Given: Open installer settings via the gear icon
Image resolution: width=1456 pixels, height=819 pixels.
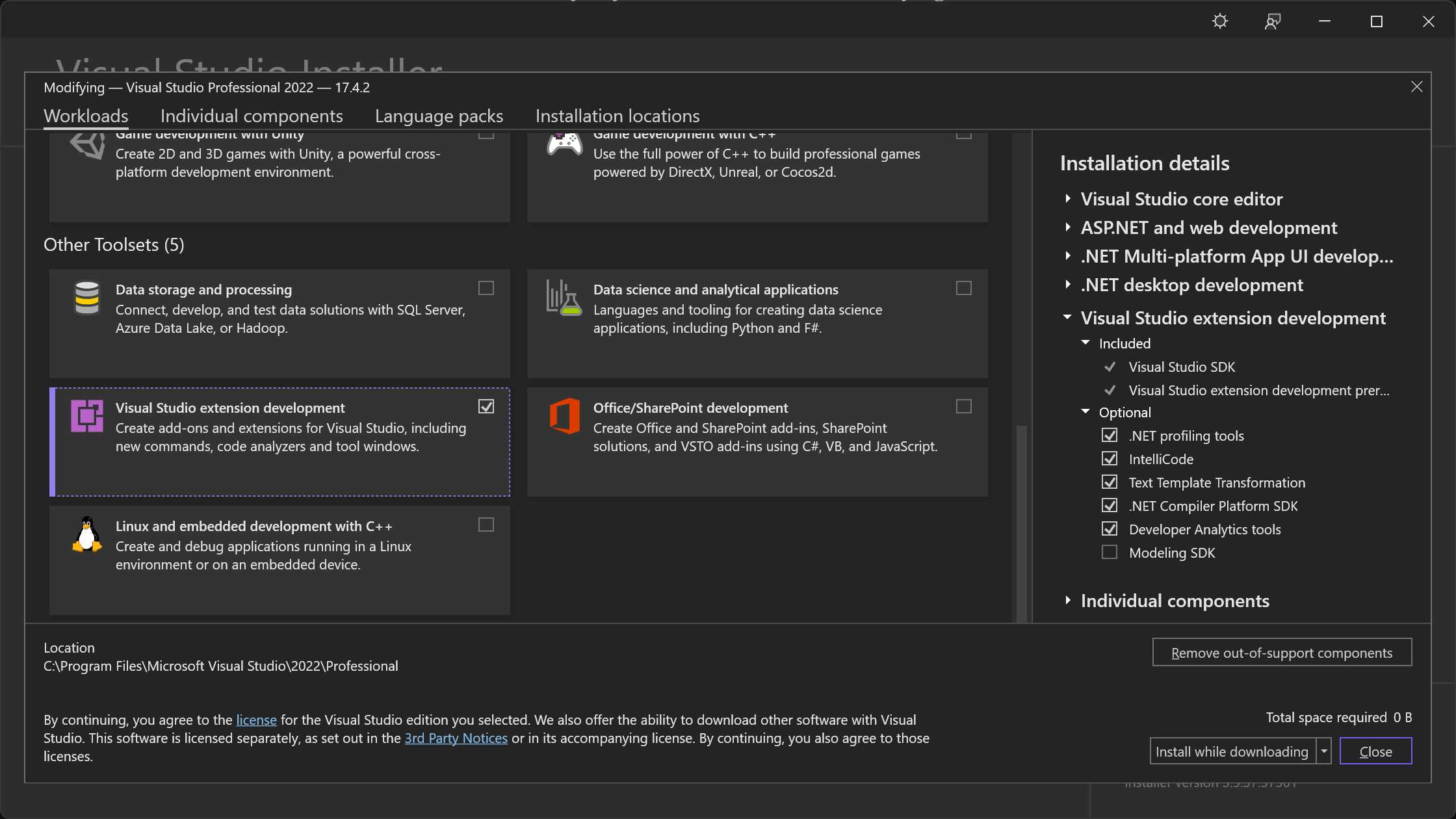Looking at the screenshot, I should [x=1219, y=21].
